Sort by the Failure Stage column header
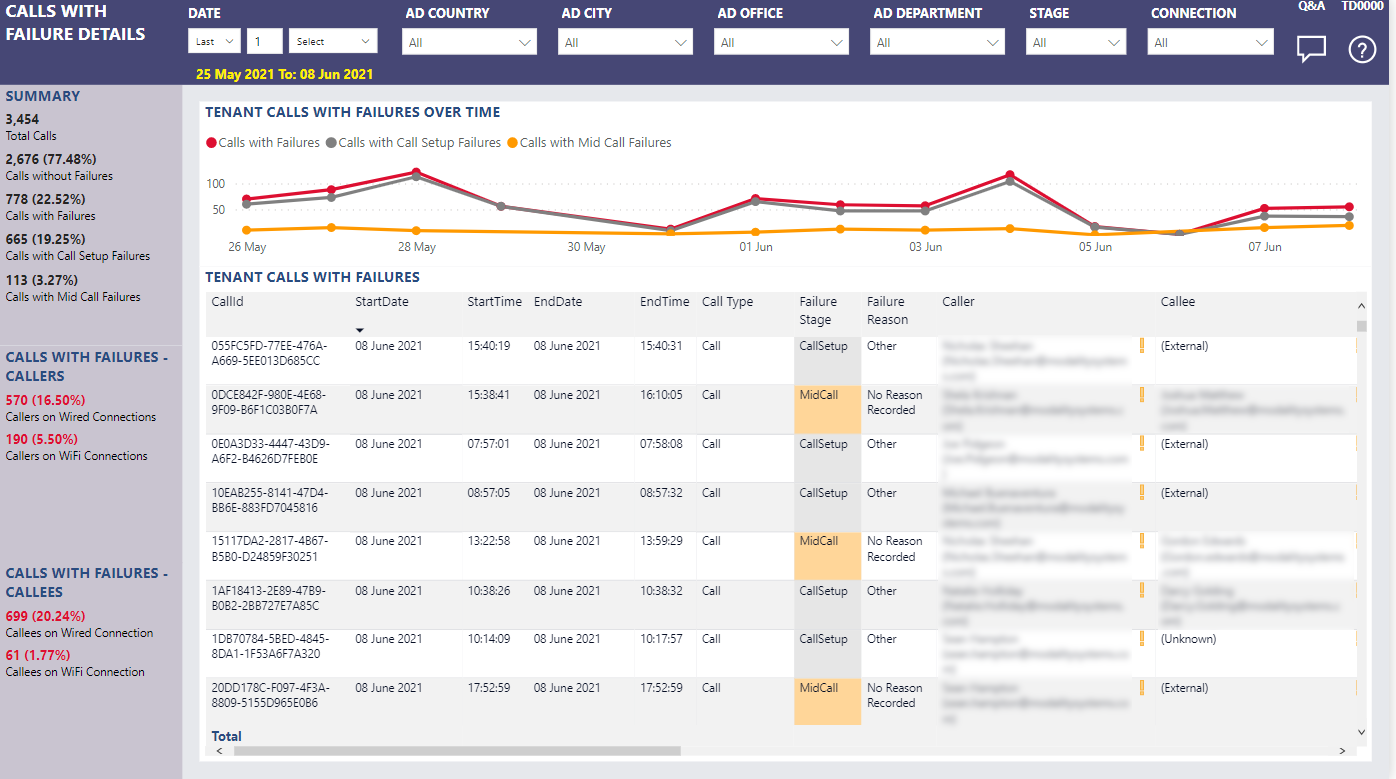Viewport: 1396px width, 779px height. tap(818, 311)
